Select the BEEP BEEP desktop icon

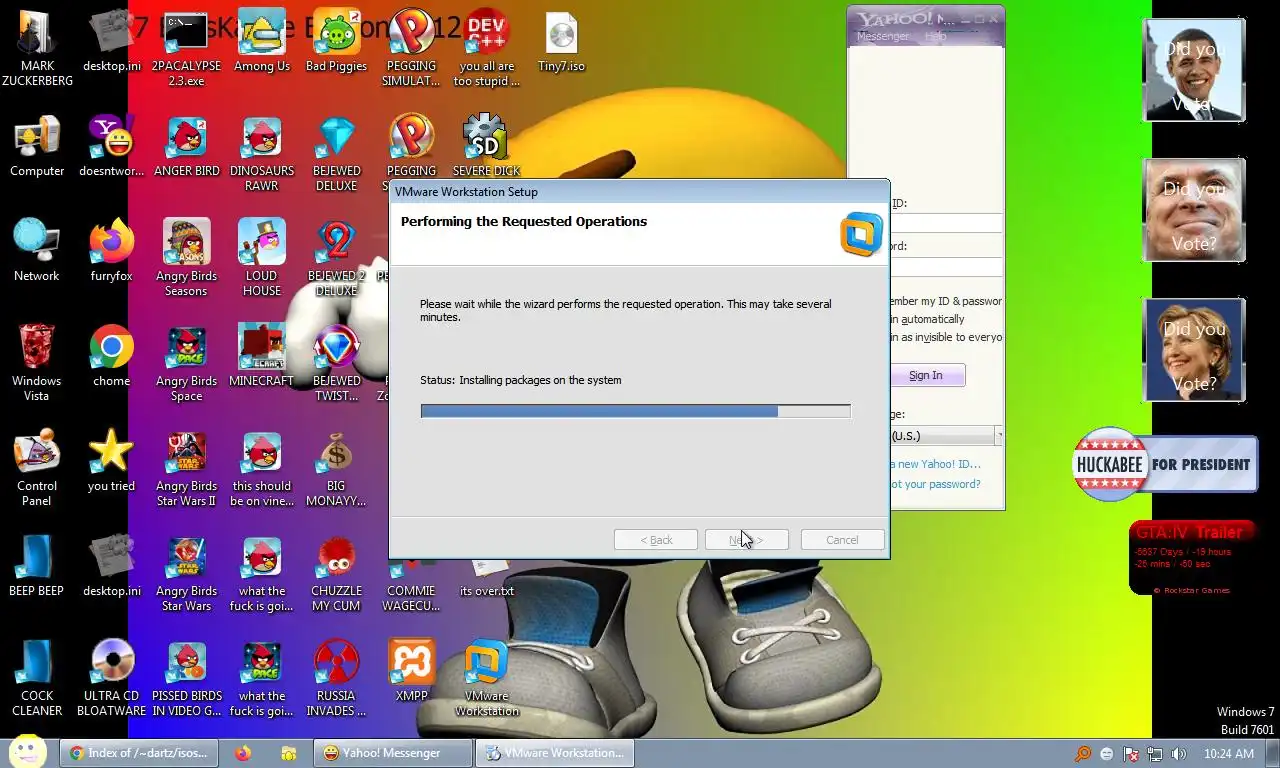37,565
